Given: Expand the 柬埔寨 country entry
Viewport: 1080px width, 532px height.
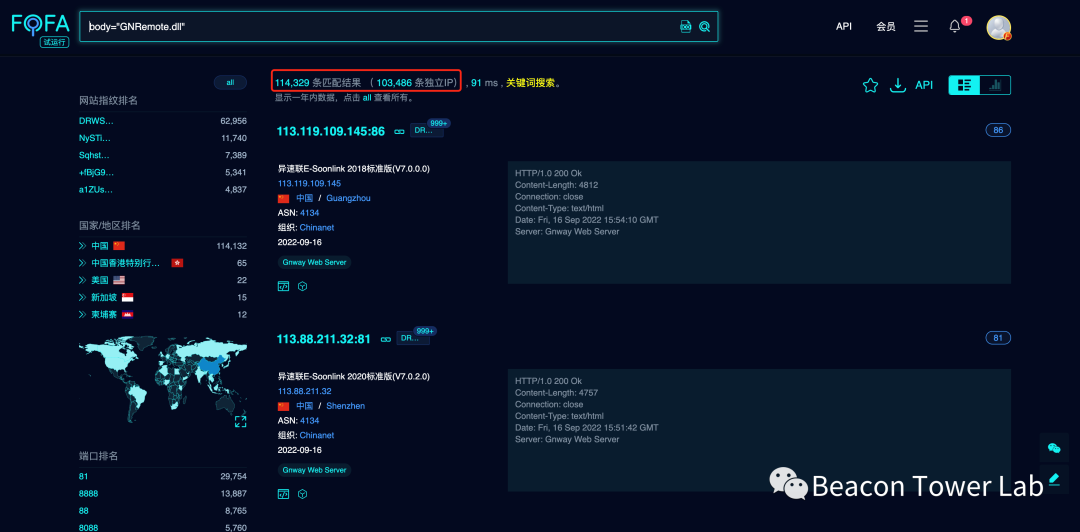Looking at the screenshot, I should pyautogui.click(x=83, y=314).
